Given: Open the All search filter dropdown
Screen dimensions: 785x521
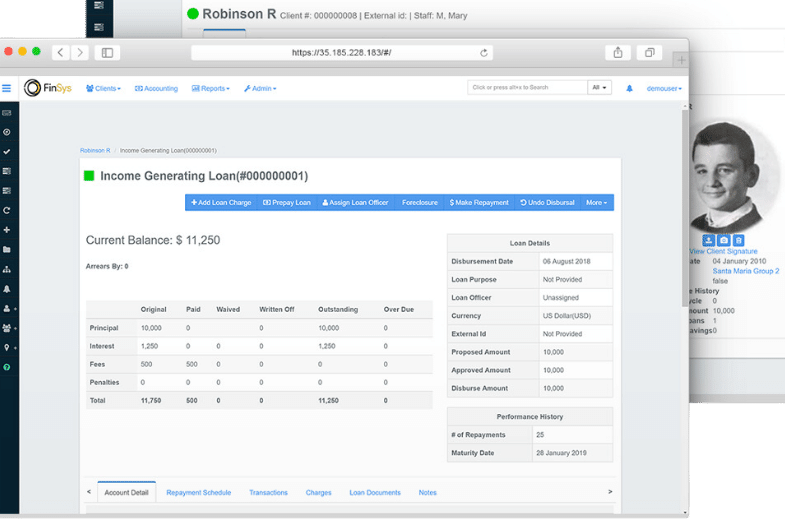Looking at the screenshot, I should (599, 88).
